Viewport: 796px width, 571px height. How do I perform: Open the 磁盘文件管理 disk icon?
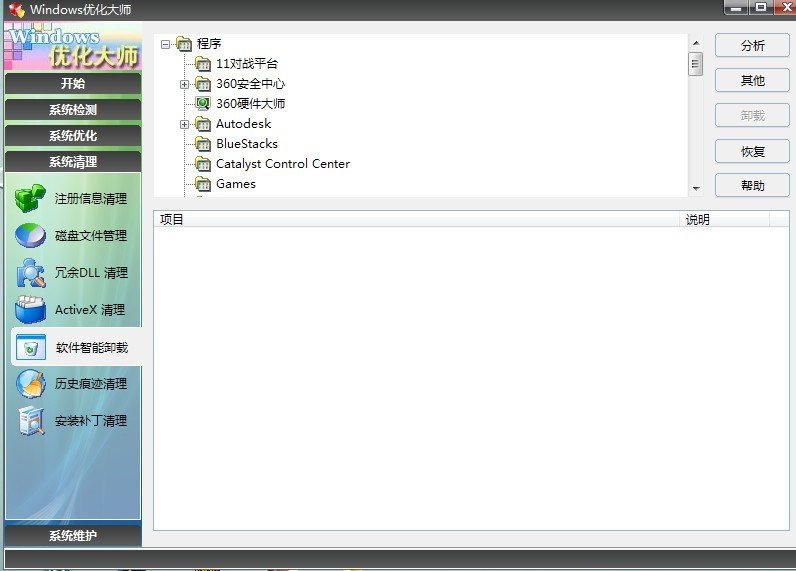pos(30,236)
